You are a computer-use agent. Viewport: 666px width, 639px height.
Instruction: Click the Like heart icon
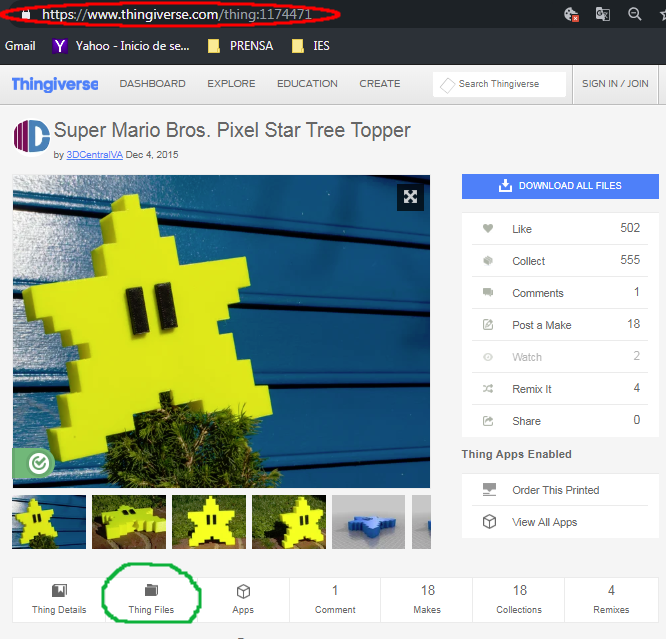click(488, 229)
